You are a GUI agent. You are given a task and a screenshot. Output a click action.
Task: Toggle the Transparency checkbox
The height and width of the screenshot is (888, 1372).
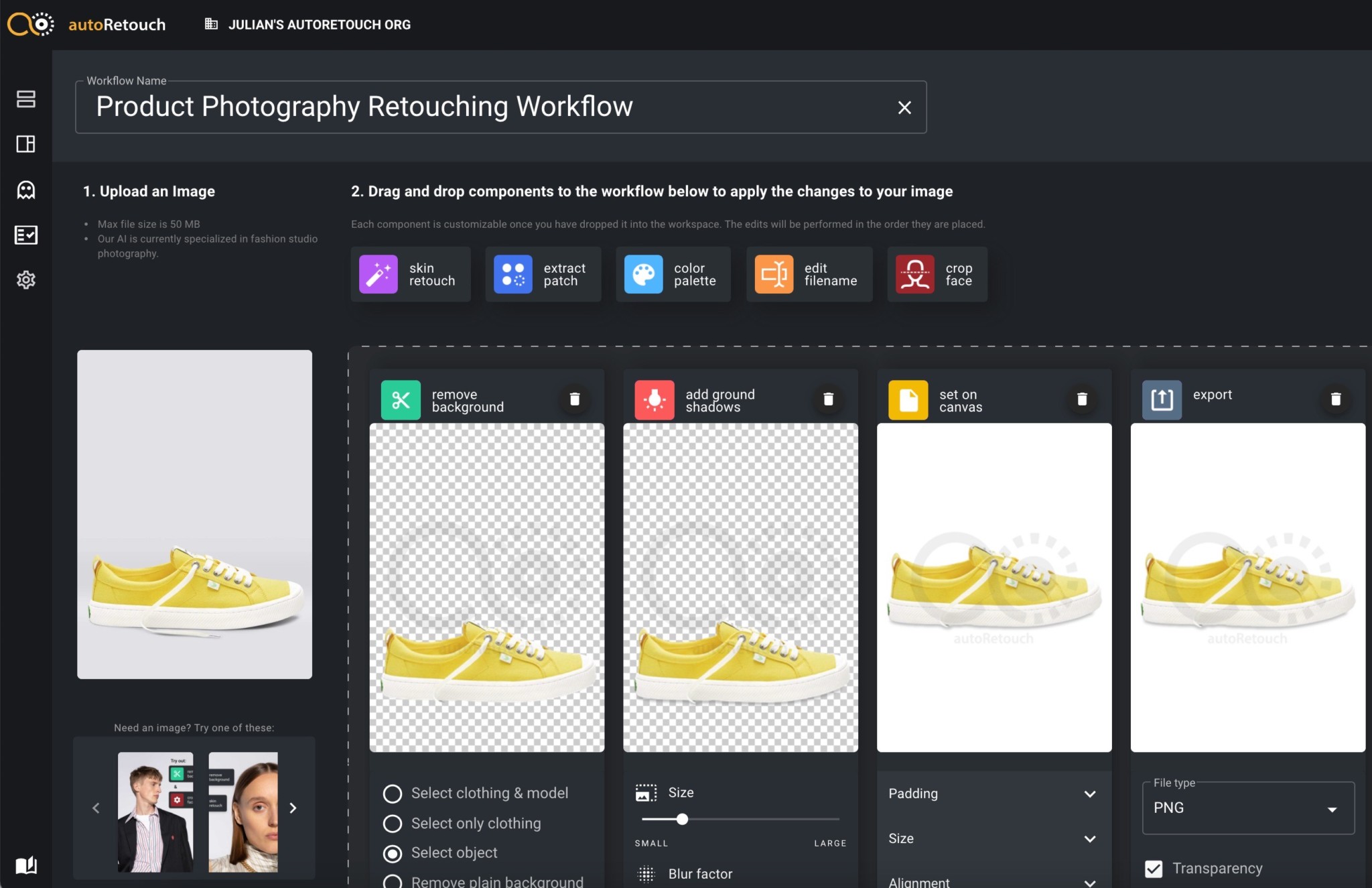1154,869
